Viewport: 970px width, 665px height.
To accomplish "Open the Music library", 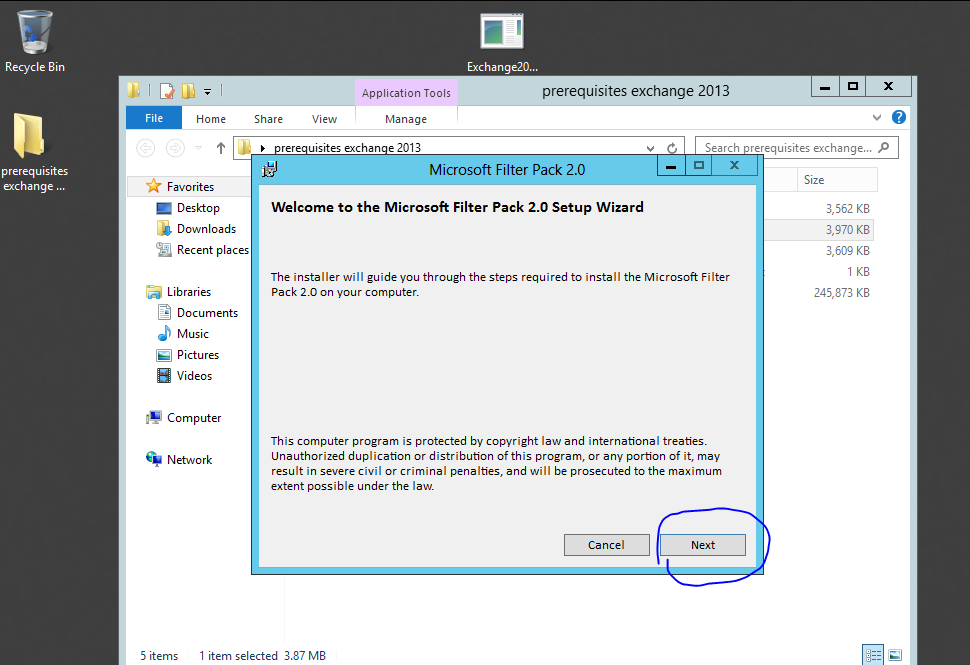I will coord(192,334).
